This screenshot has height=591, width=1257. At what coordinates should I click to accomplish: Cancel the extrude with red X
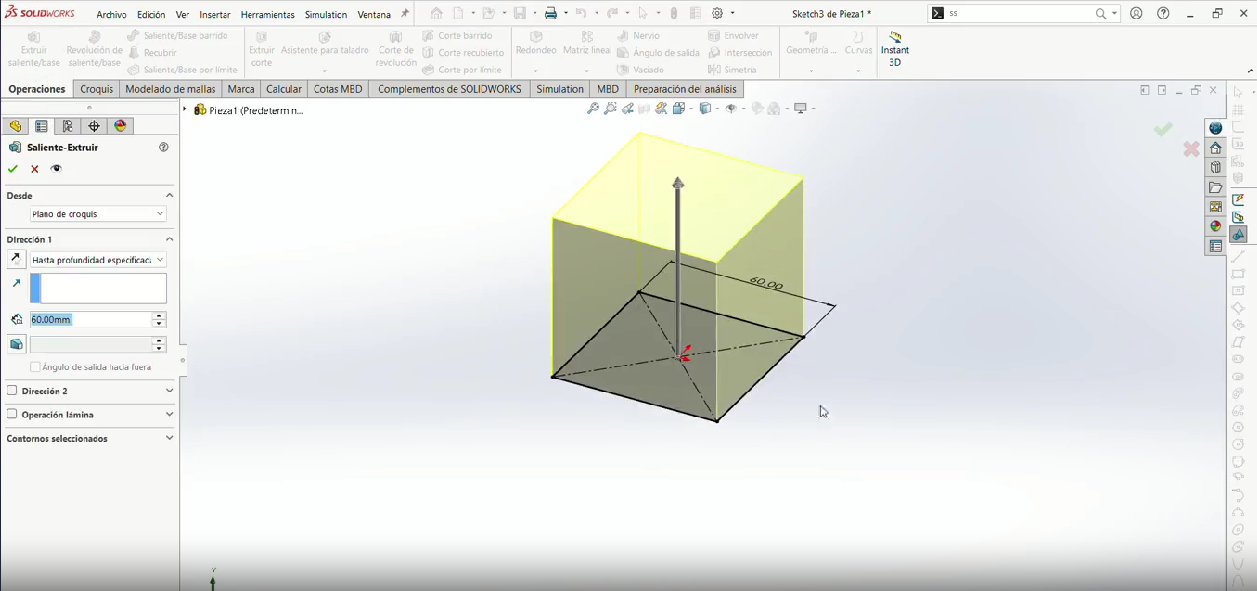pos(35,169)
